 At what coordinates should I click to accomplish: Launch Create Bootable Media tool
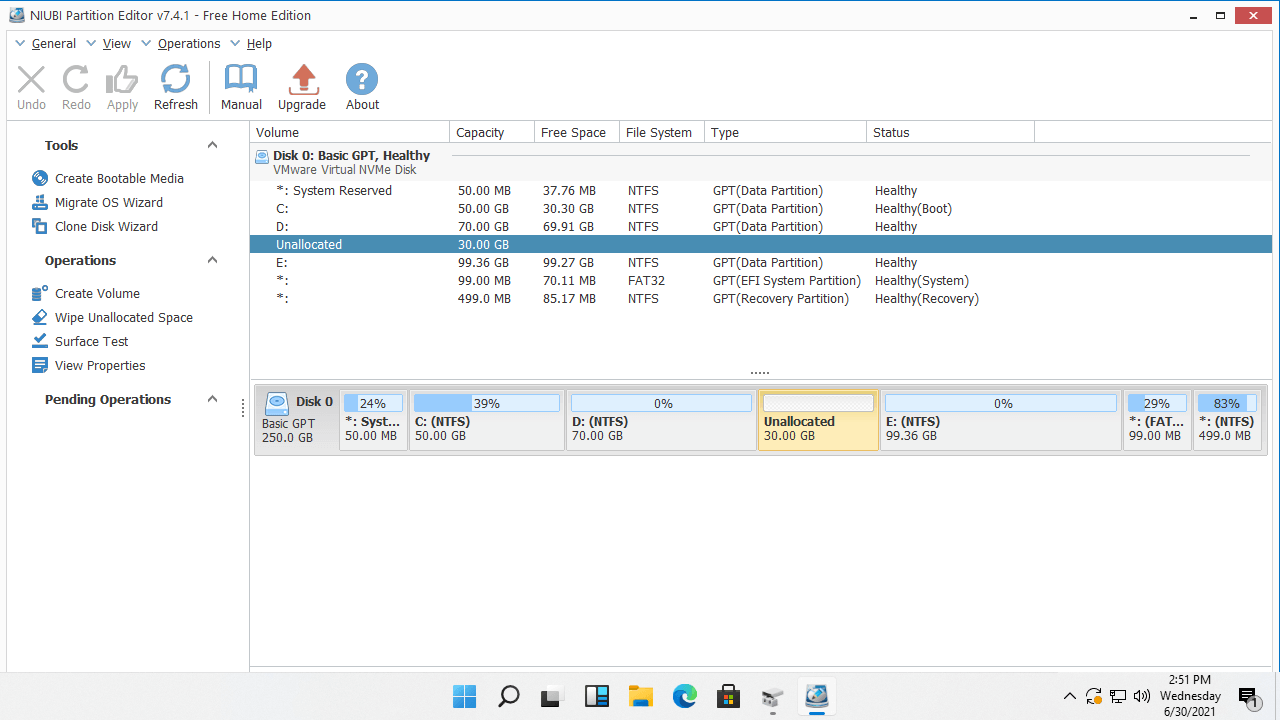118,178
